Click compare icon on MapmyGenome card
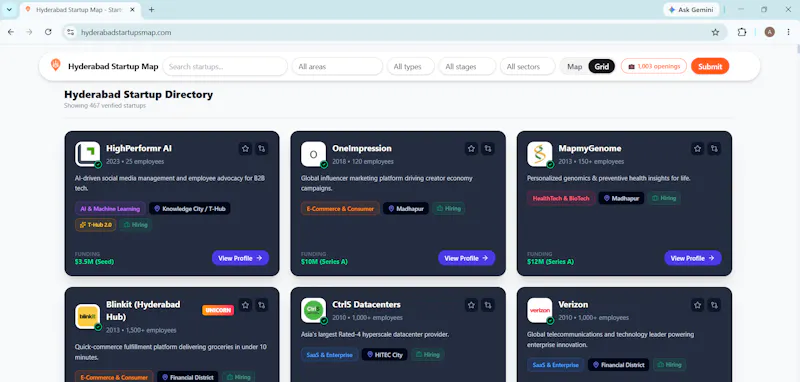The image size is (800, 382). click(714, 148)
